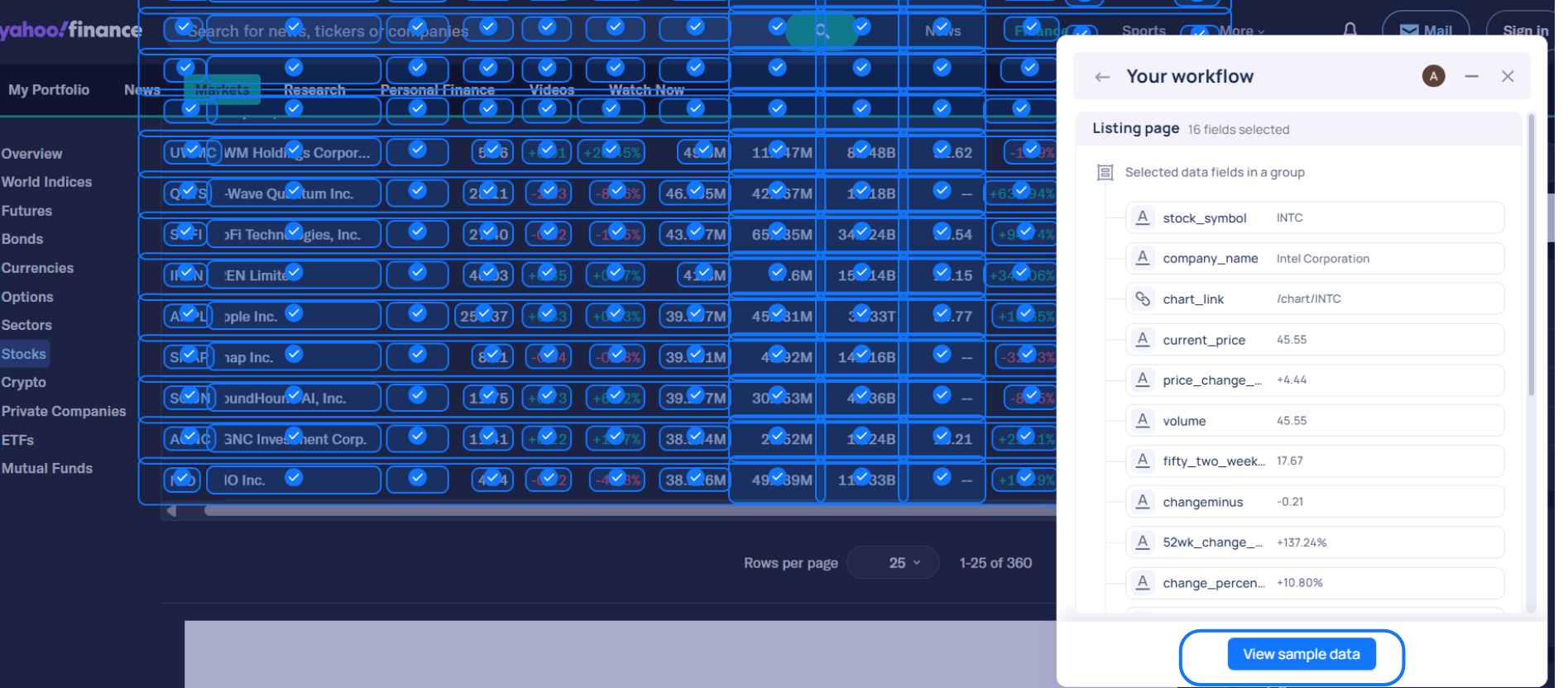This screenshot has width=1568, height=688.
Task: Open the user avatar 'A' menu
Action: click(1433, 76)
